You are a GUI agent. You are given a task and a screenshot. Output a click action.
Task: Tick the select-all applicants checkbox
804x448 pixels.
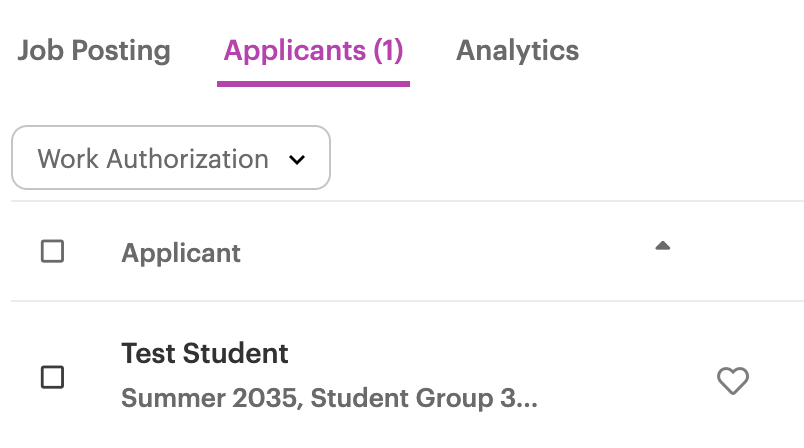coord(52,251)
